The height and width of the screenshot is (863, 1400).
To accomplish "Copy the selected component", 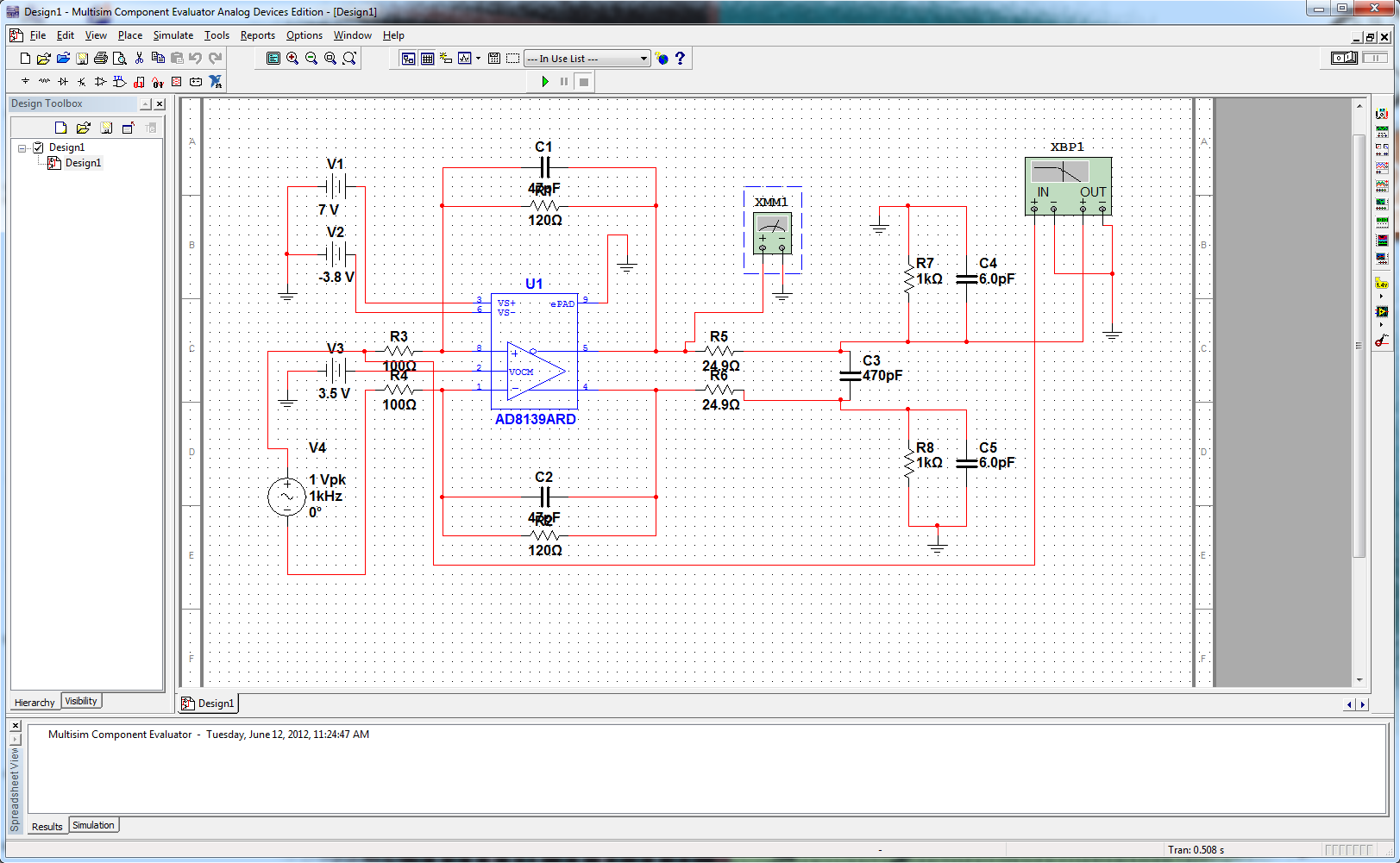I will point(158,59).
